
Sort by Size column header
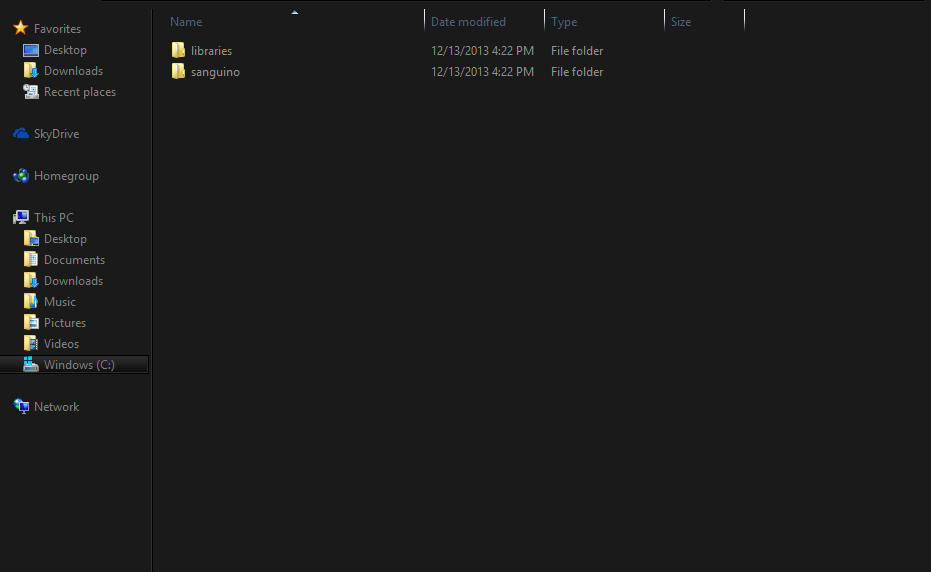tap(681, 22)
